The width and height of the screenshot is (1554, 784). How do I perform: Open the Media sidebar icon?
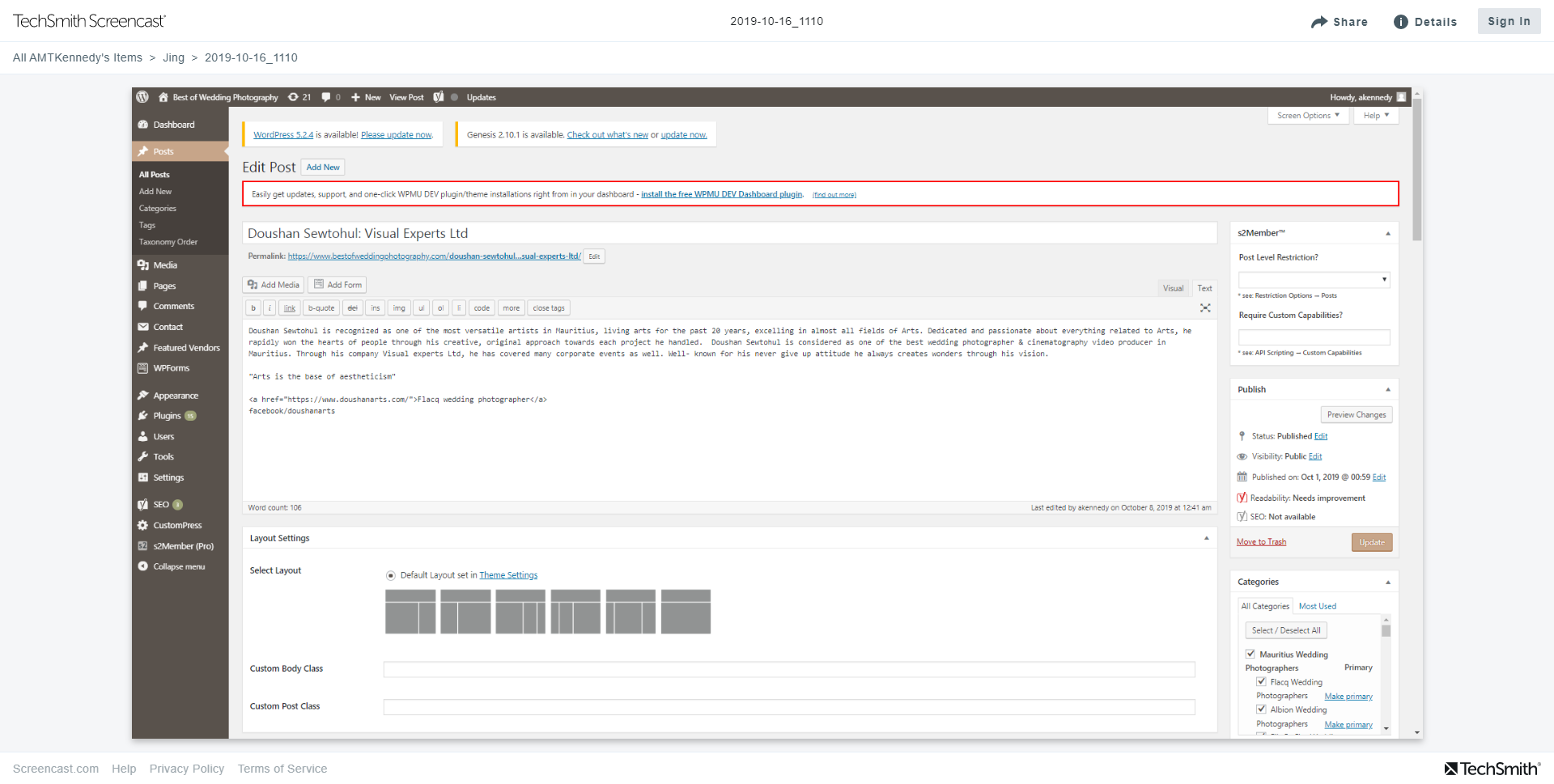(142, 265)
